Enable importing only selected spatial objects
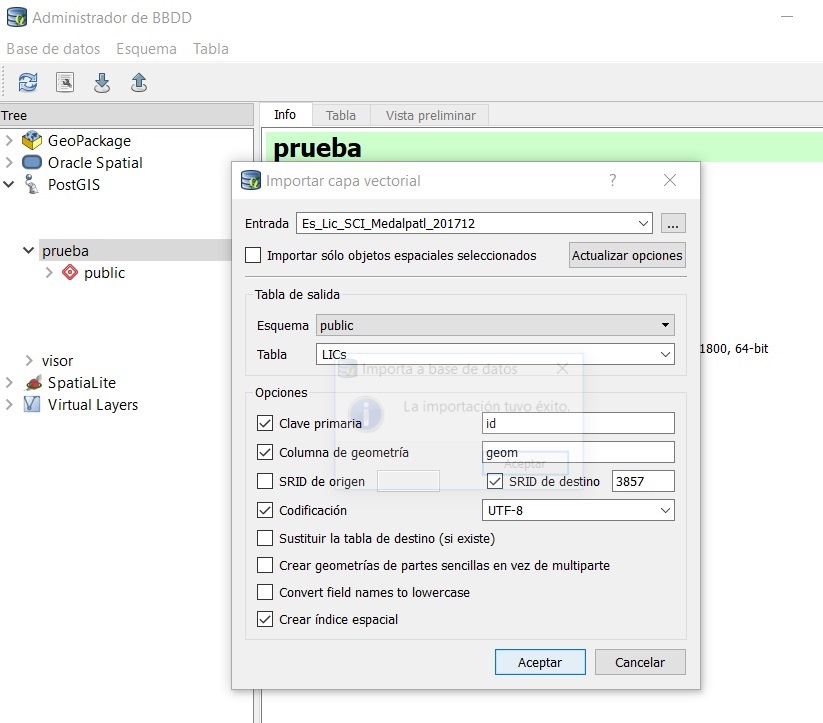823x723 pixels. click(253, 255)
